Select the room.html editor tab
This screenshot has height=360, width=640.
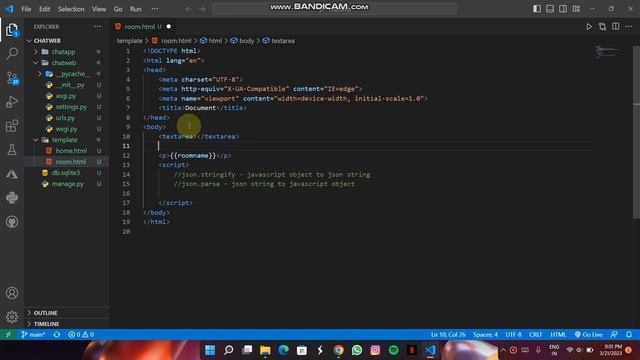coord(143,27)
